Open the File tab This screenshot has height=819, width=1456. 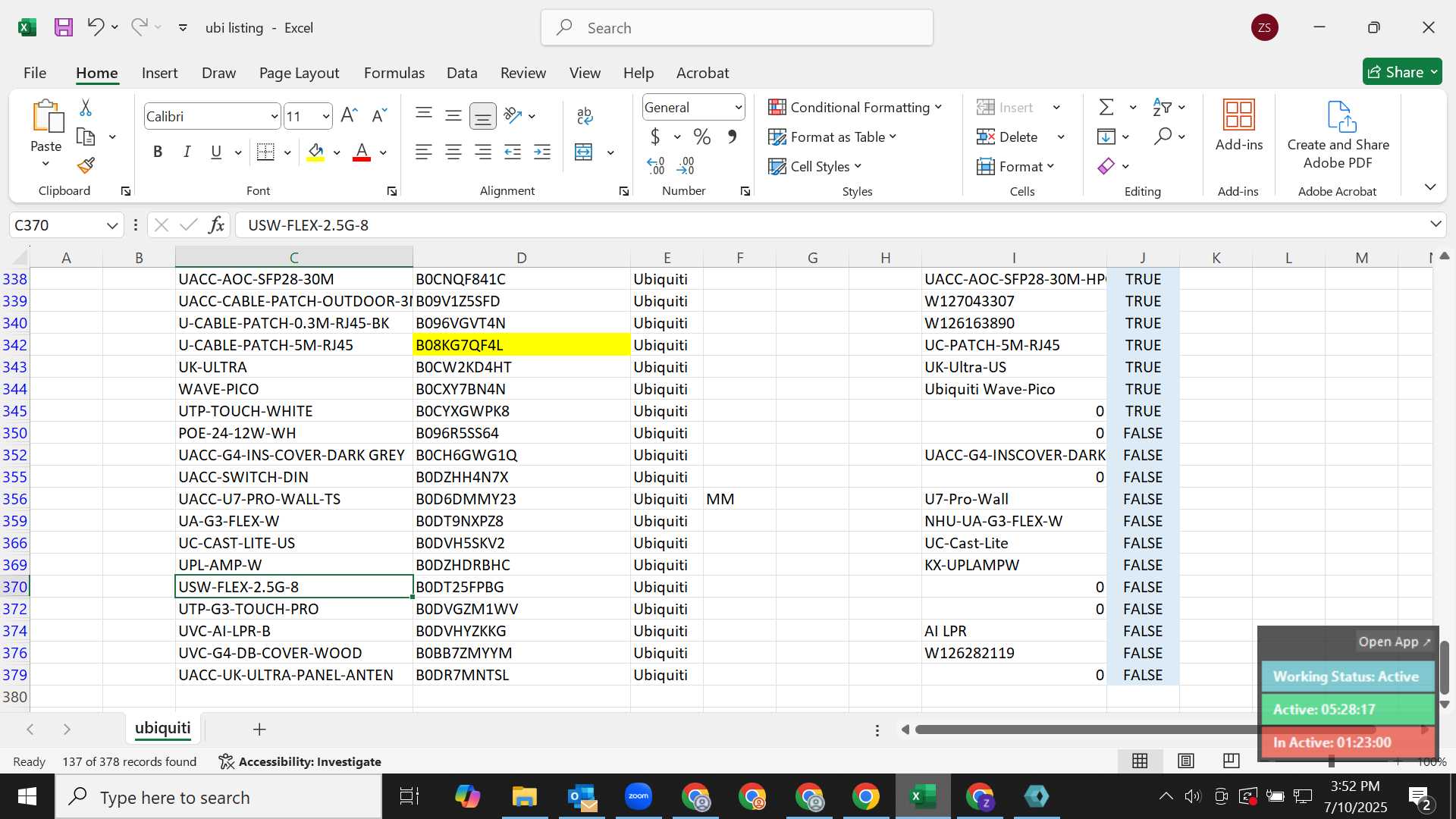(35, 74)
